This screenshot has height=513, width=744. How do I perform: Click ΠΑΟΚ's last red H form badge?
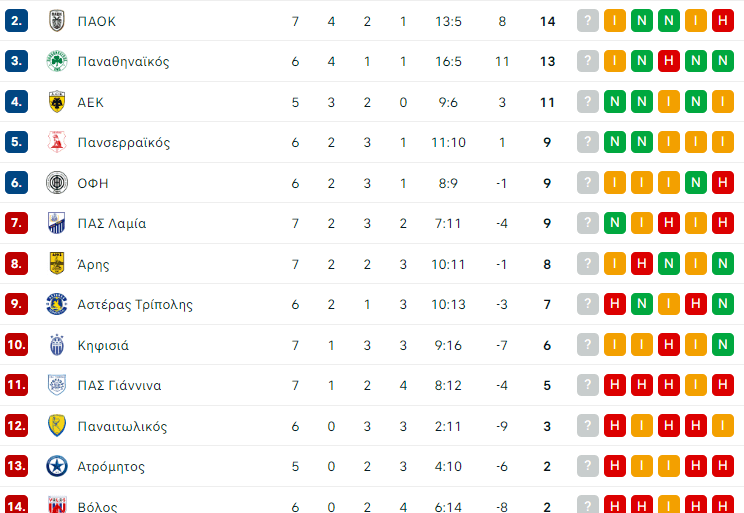[722, 21]
